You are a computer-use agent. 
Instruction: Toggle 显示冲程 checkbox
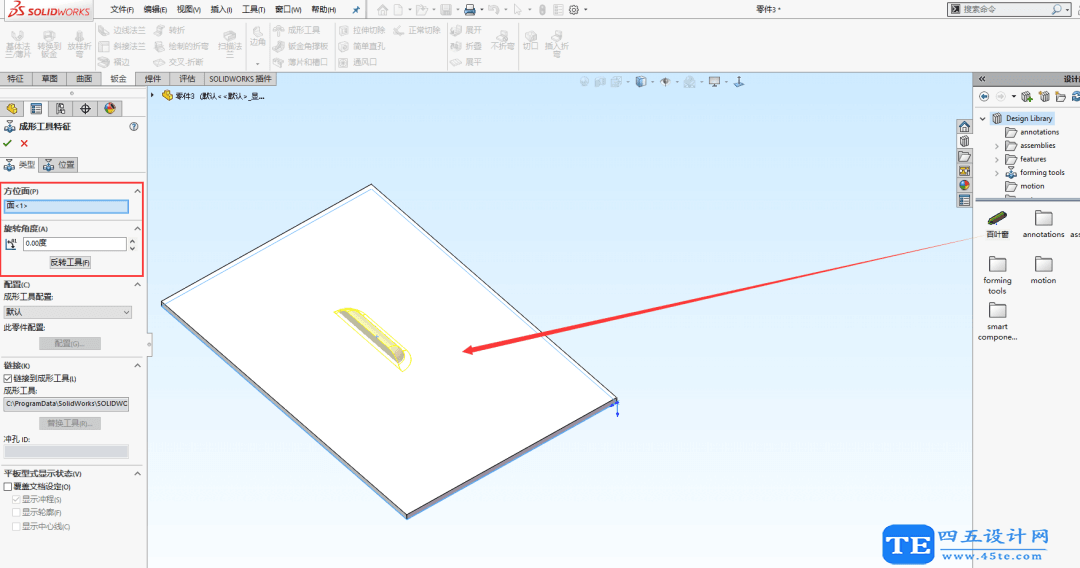tap(16, 499)
